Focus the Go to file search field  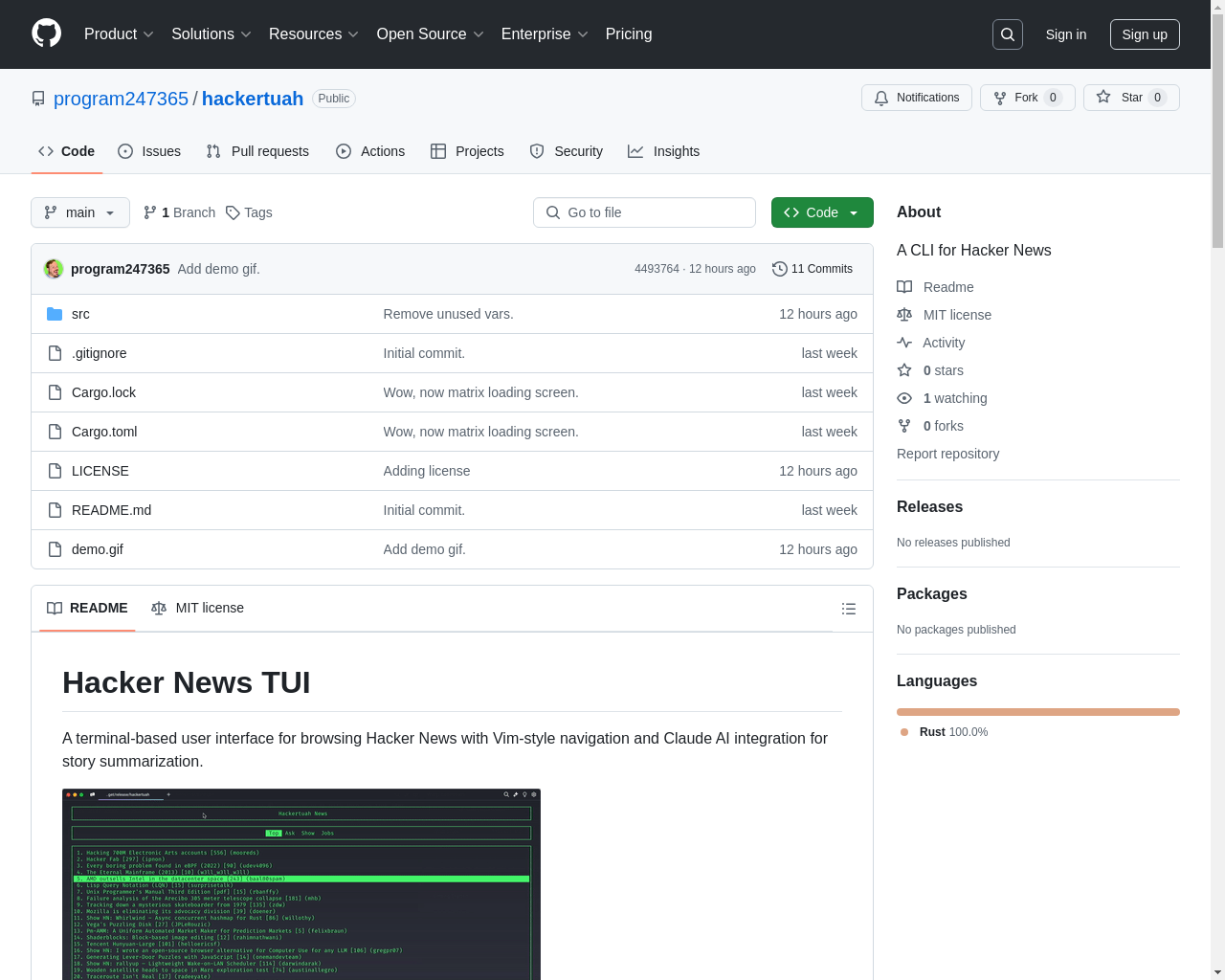tap(644, 212)
